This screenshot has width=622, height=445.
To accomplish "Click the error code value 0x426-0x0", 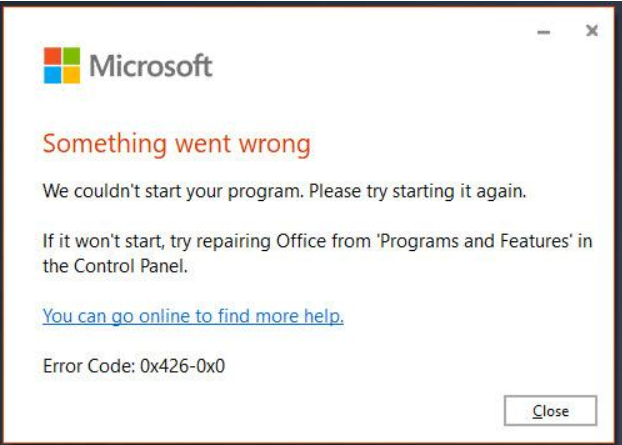I will point(183,366).
